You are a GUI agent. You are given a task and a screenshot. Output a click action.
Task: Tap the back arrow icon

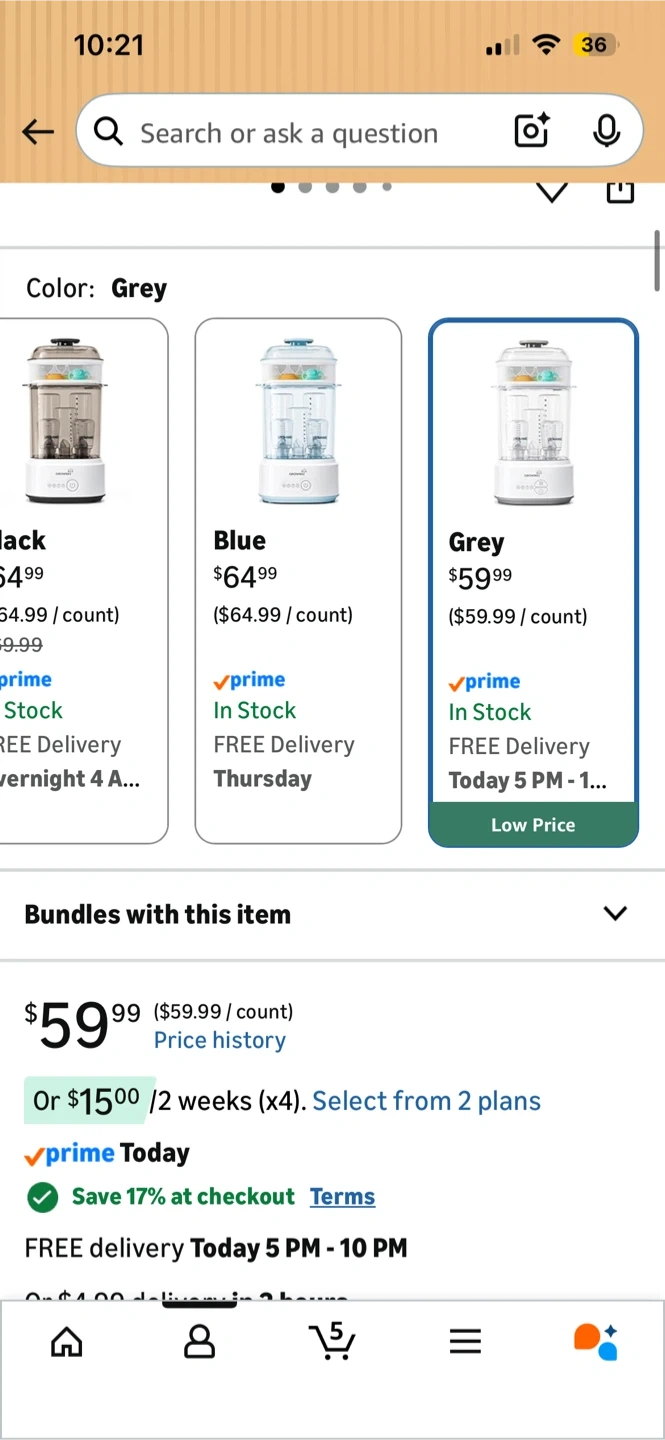(x=38, y=131)
